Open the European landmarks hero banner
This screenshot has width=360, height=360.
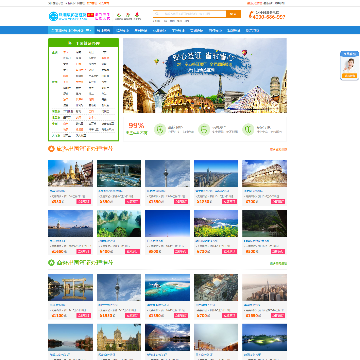(x=205, y=75)
